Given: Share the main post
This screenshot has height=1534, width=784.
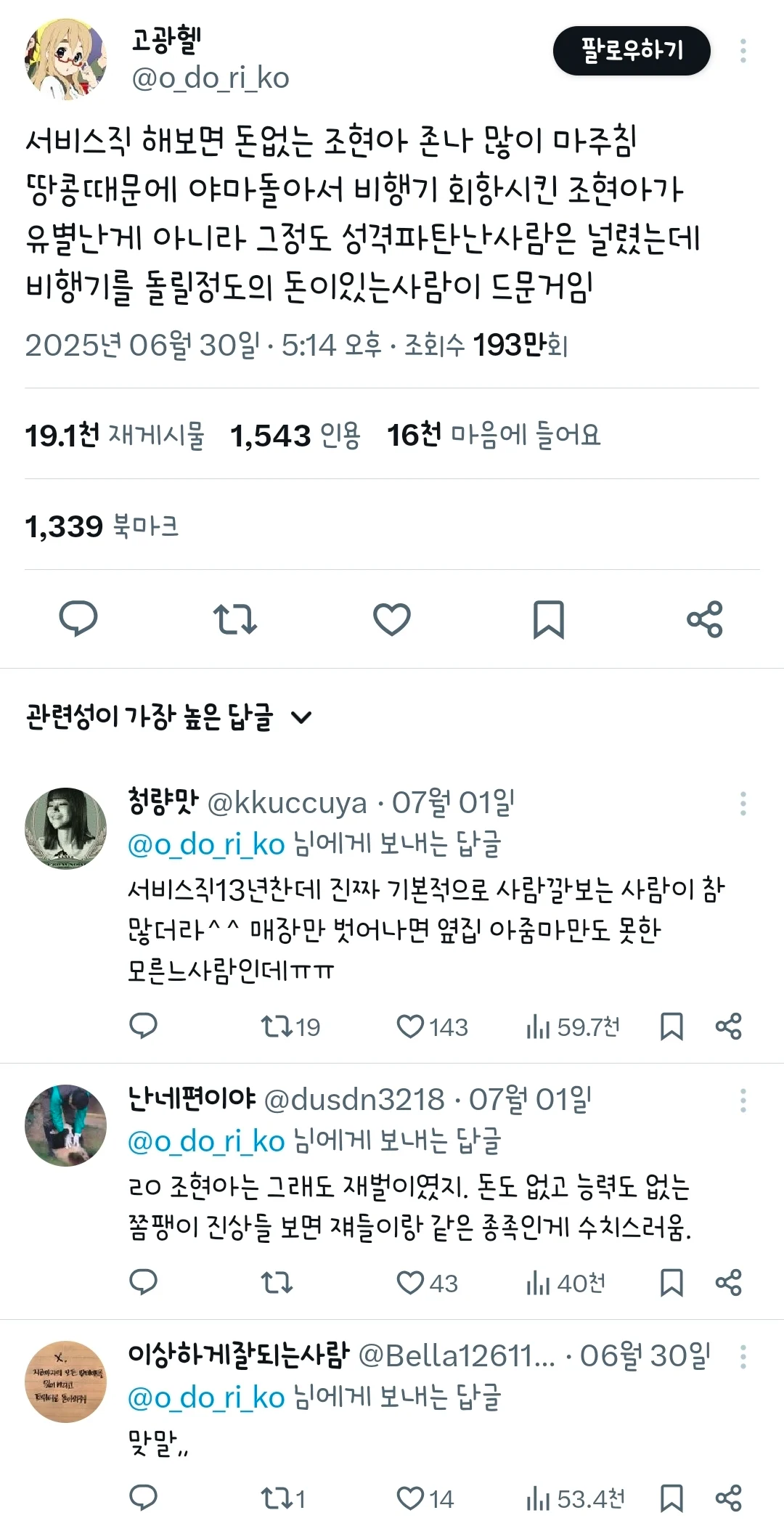Looking at the screenshot, I should coord(705,619).
